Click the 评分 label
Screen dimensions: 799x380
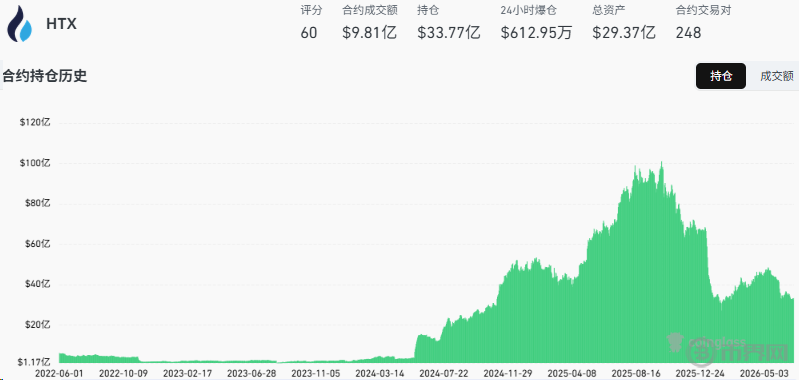click(x=311, y=10)
